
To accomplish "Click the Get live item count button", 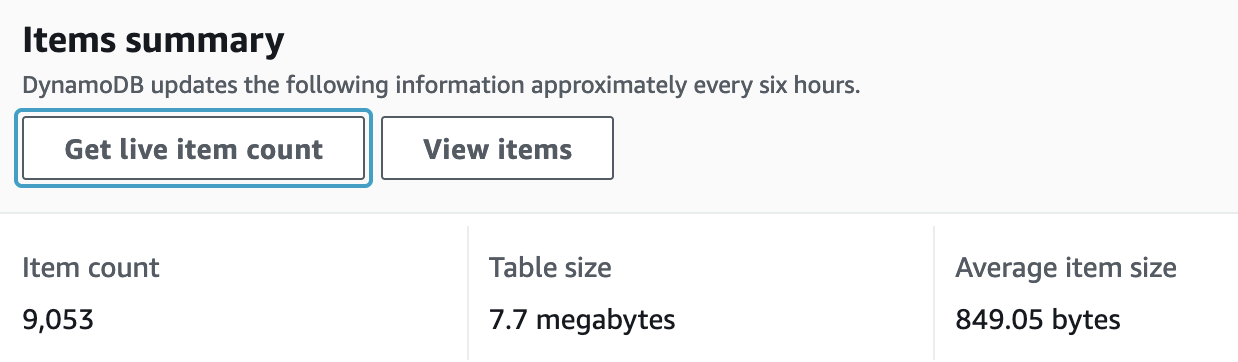I will (194, 149).
